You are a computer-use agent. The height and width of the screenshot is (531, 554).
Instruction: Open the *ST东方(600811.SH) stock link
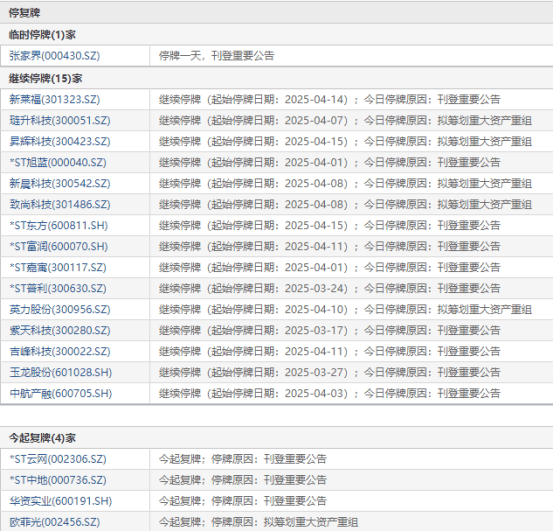[x=59, y=225]
